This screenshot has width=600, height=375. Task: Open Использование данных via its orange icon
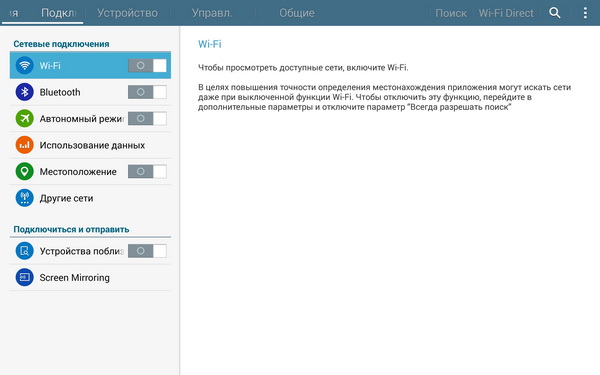click(x=24, y=145)
